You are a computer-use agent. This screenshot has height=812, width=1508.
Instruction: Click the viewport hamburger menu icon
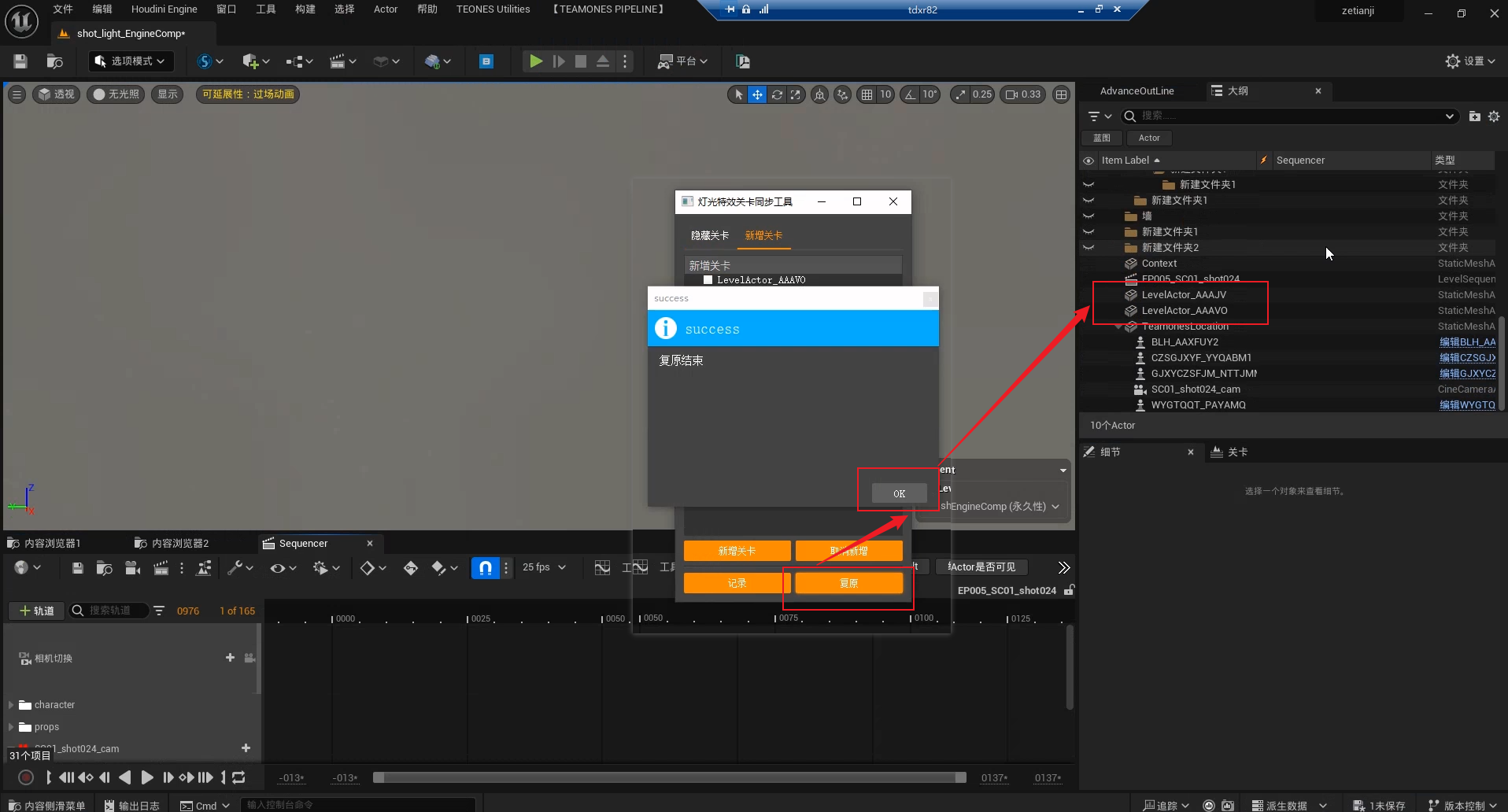[x=17, y=94]
